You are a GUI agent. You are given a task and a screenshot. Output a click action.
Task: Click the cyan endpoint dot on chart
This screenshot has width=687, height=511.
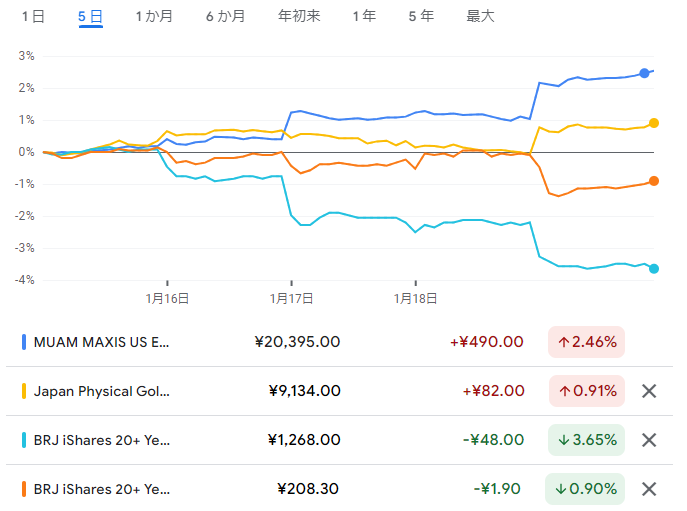coord(654,268)
